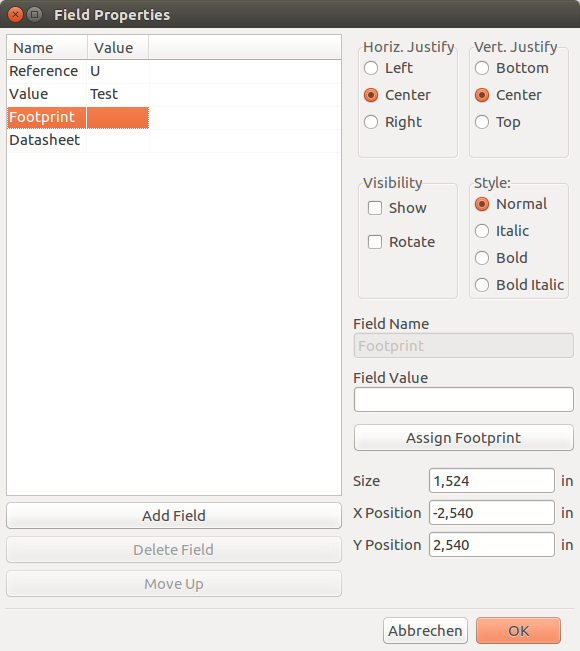Click into the Size input field

(x=492, y=481)
